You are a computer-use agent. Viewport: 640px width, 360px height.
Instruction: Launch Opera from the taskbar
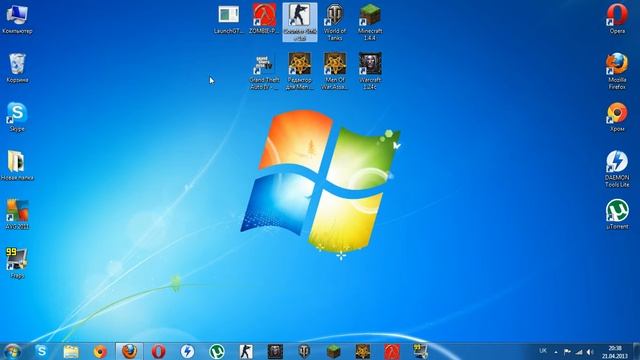click(158, 351)
